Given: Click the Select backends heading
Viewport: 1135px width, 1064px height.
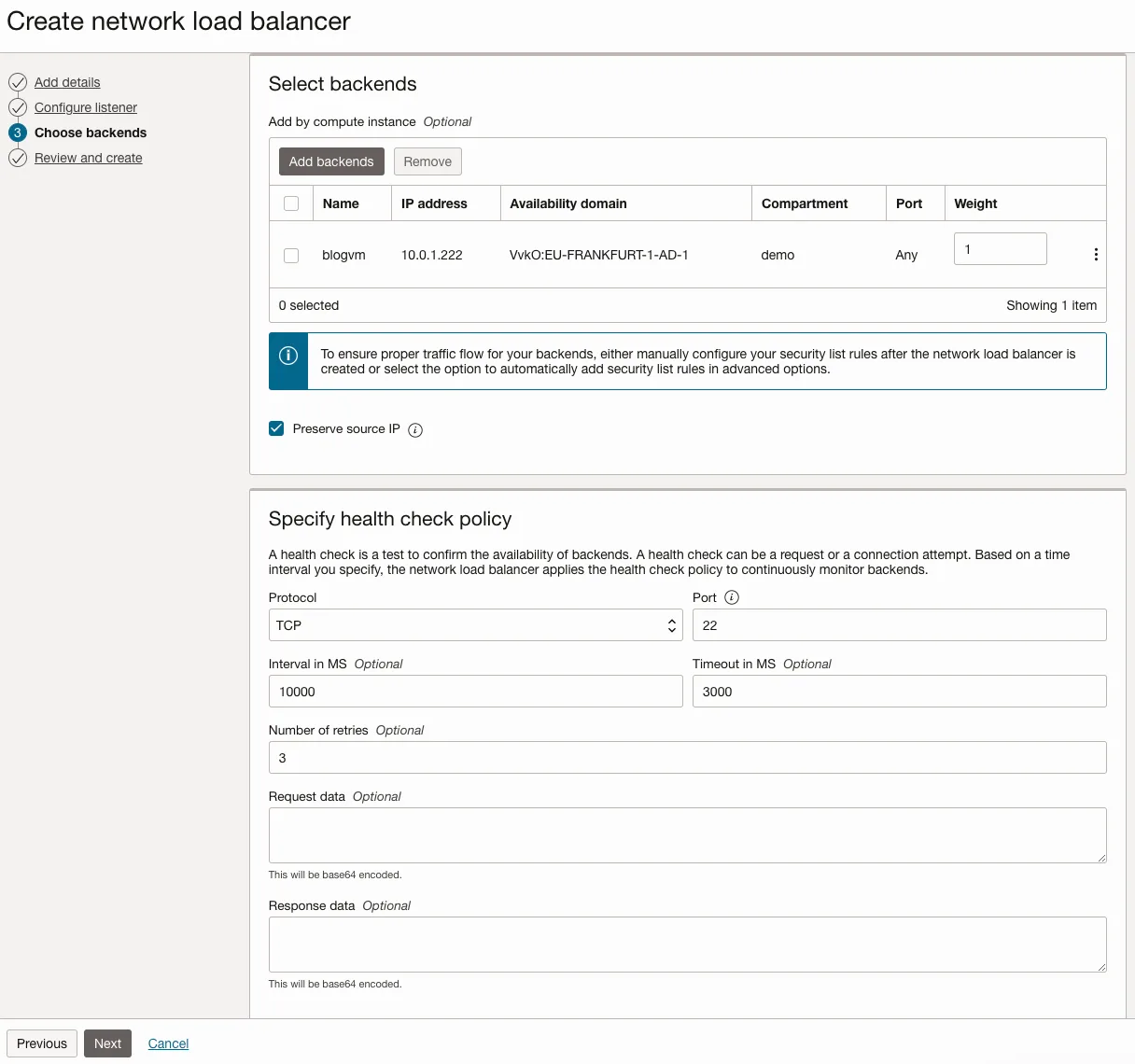Looking at the screenshot, I should [343, 84].
